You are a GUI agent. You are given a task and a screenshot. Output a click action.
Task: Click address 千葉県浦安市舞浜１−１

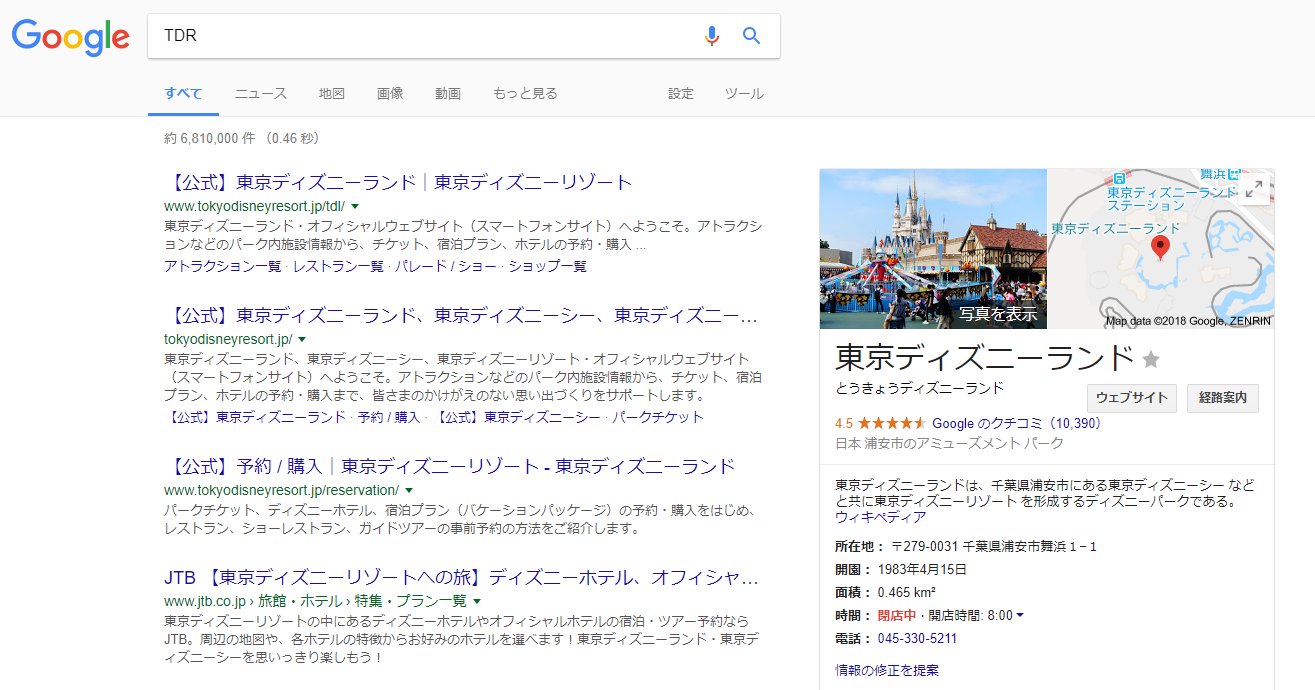pyautogui.click(x=1029, y=546)
